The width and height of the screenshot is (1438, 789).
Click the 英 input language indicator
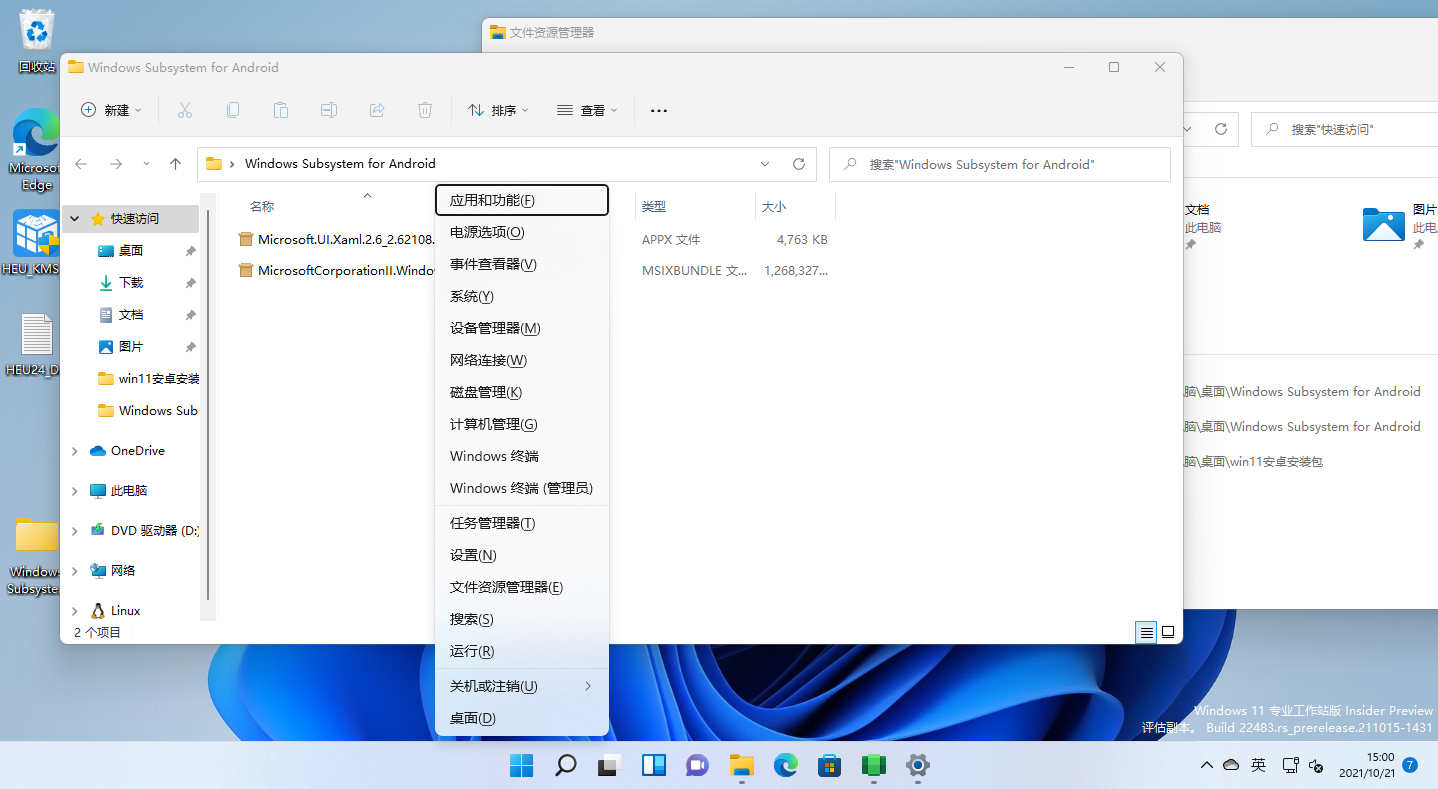point(1259,765)
